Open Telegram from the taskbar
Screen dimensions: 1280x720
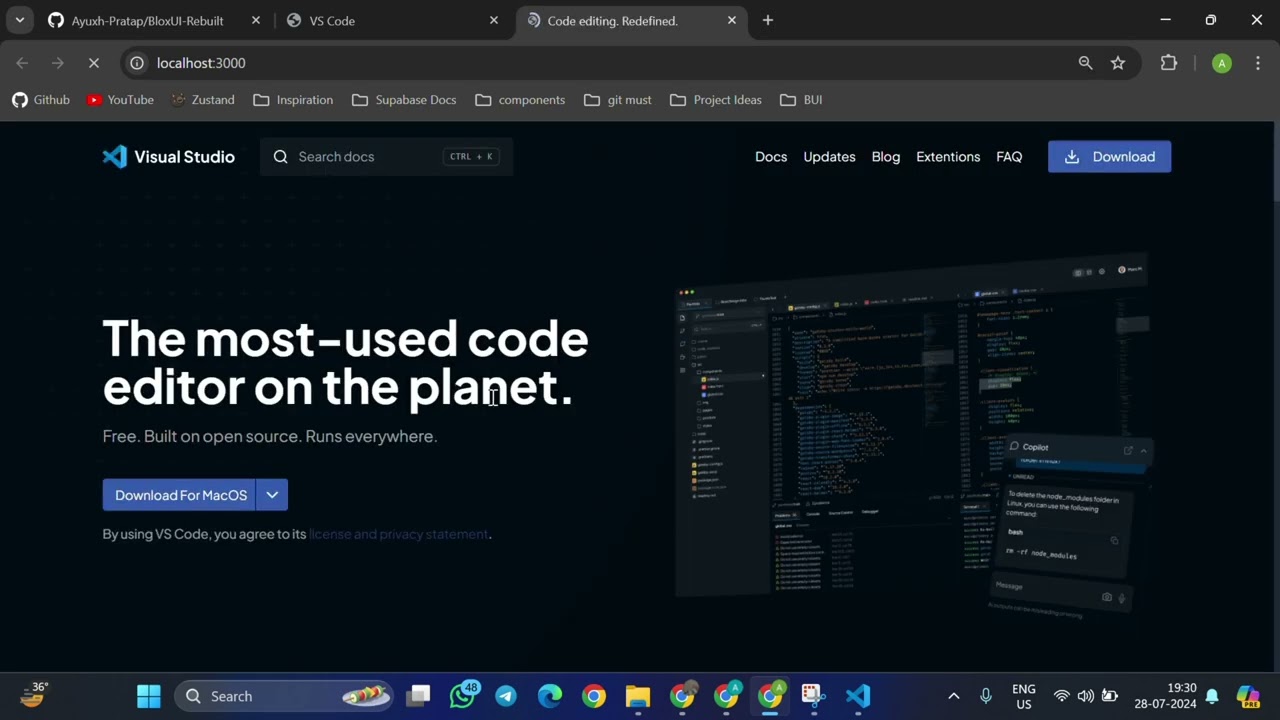[506, 696]
